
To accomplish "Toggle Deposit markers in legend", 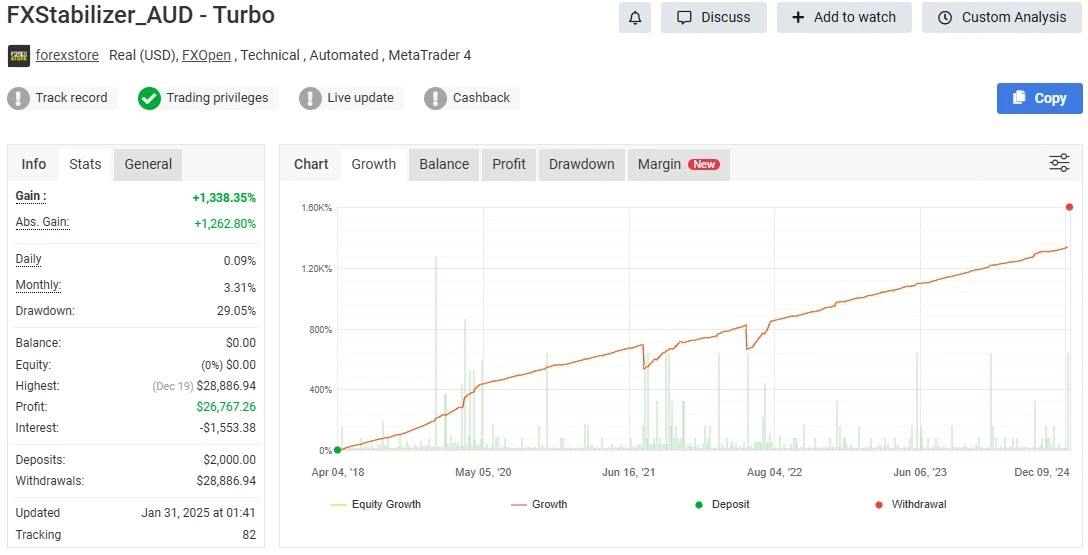I will click(721, 505).
